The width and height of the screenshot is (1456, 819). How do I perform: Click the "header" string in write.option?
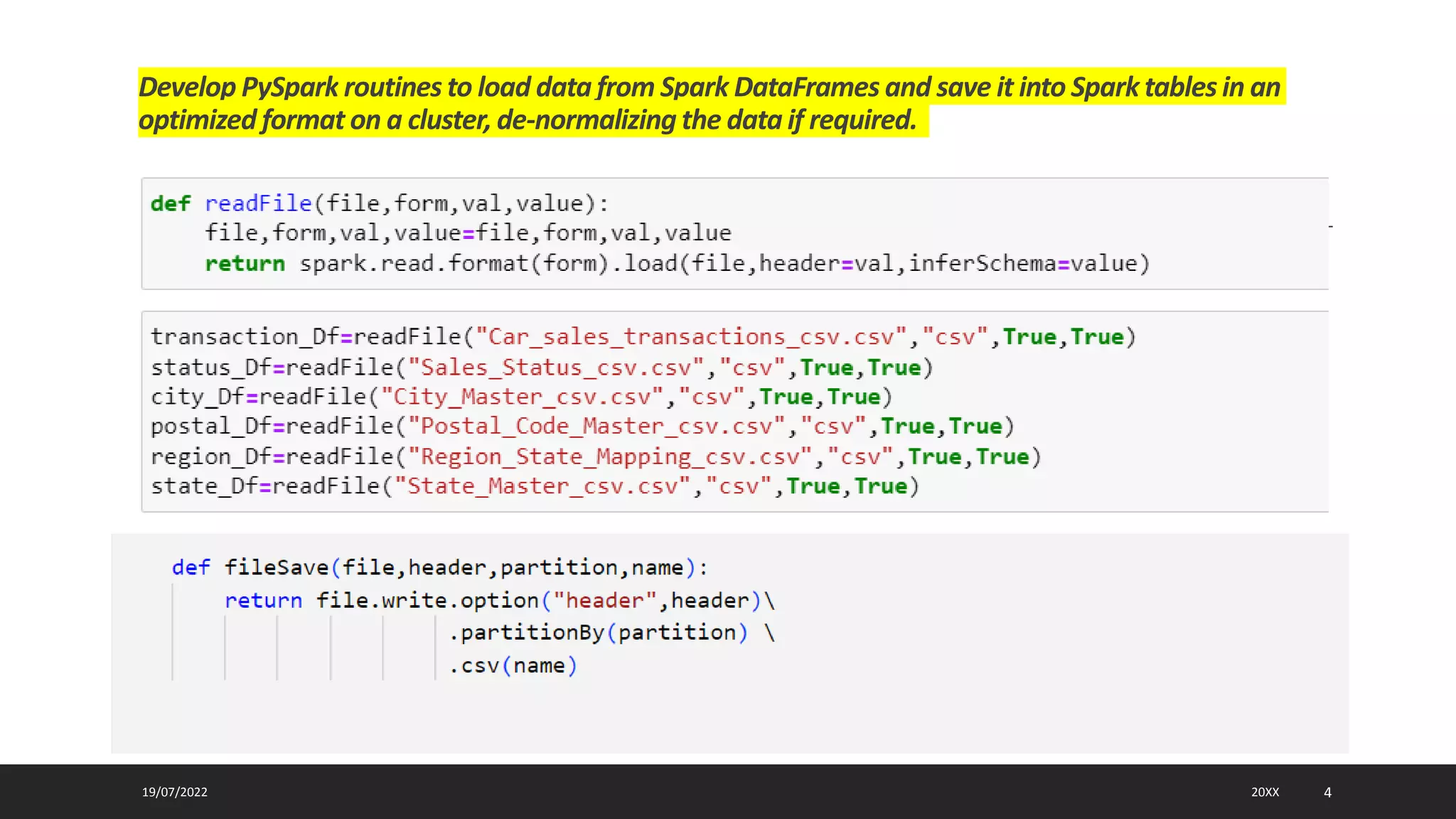click(605, 601)
